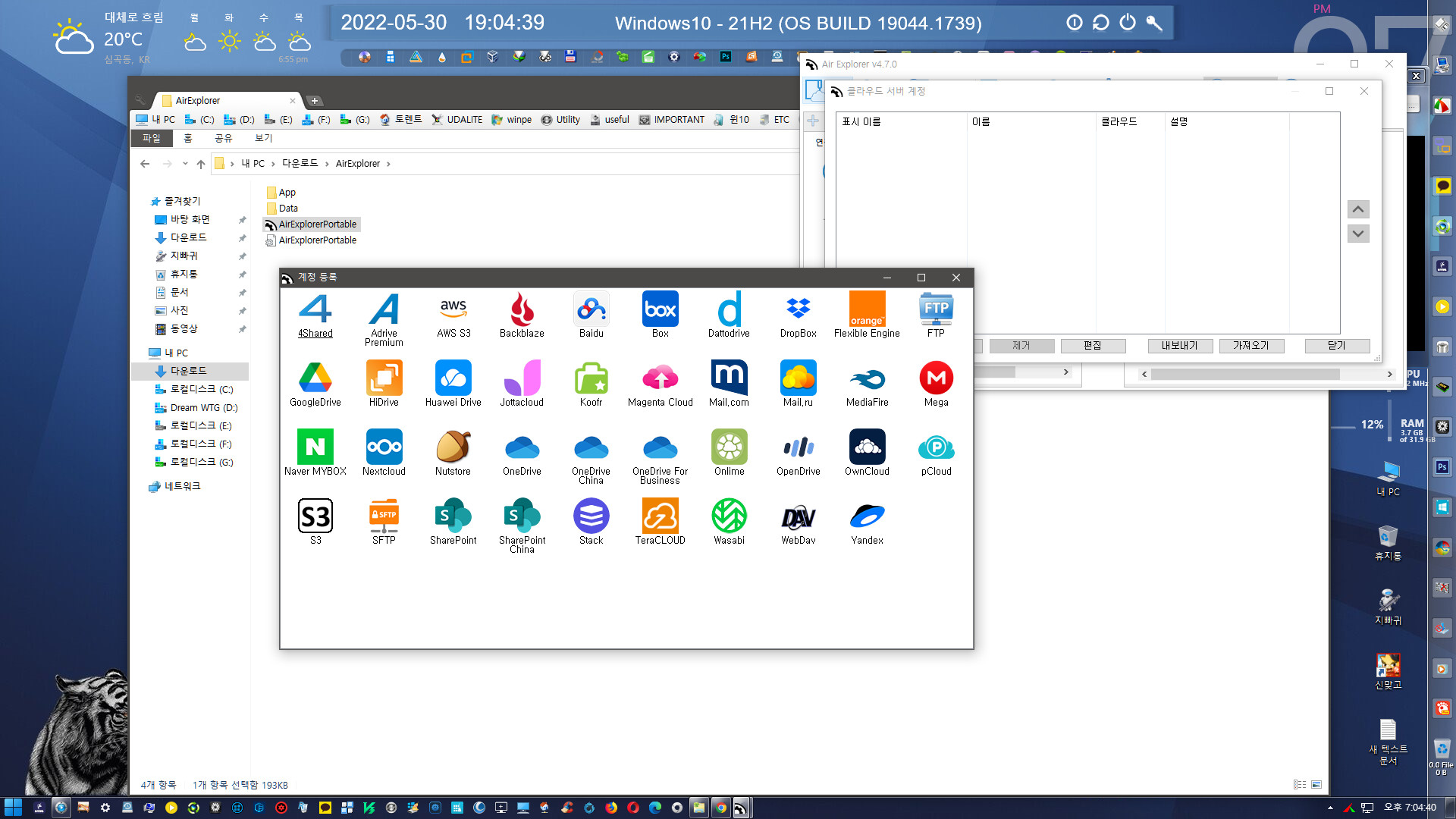Open recent locations dropdown arrow
Image resolution: width=1456 pixels, height=819 pixels.
[x=185, y=163]
